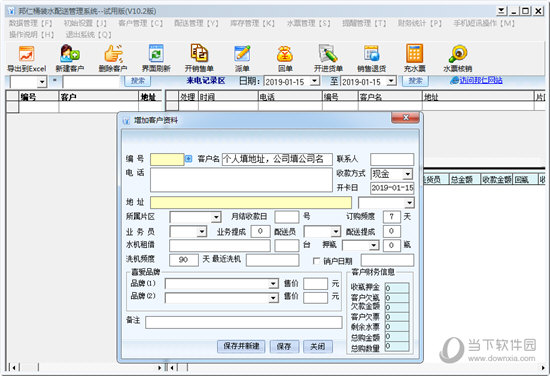Open the end date dropdown after 至

391,81
